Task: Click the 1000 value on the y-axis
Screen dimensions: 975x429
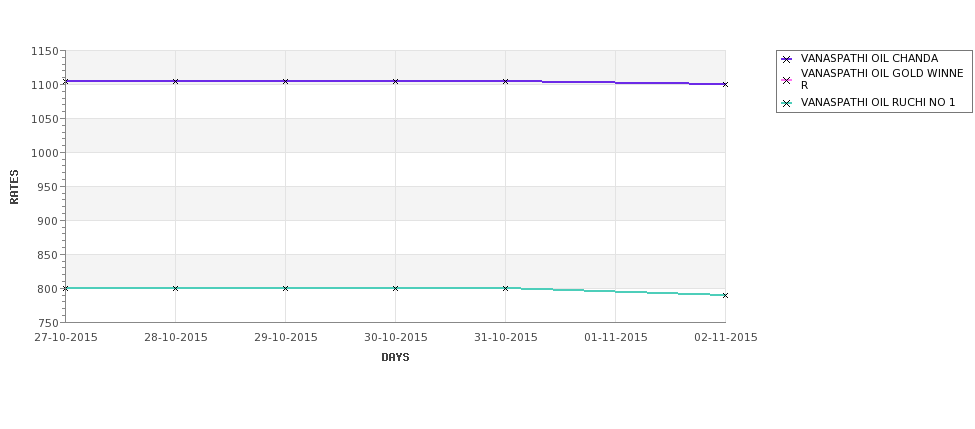Action: [45, 153]
